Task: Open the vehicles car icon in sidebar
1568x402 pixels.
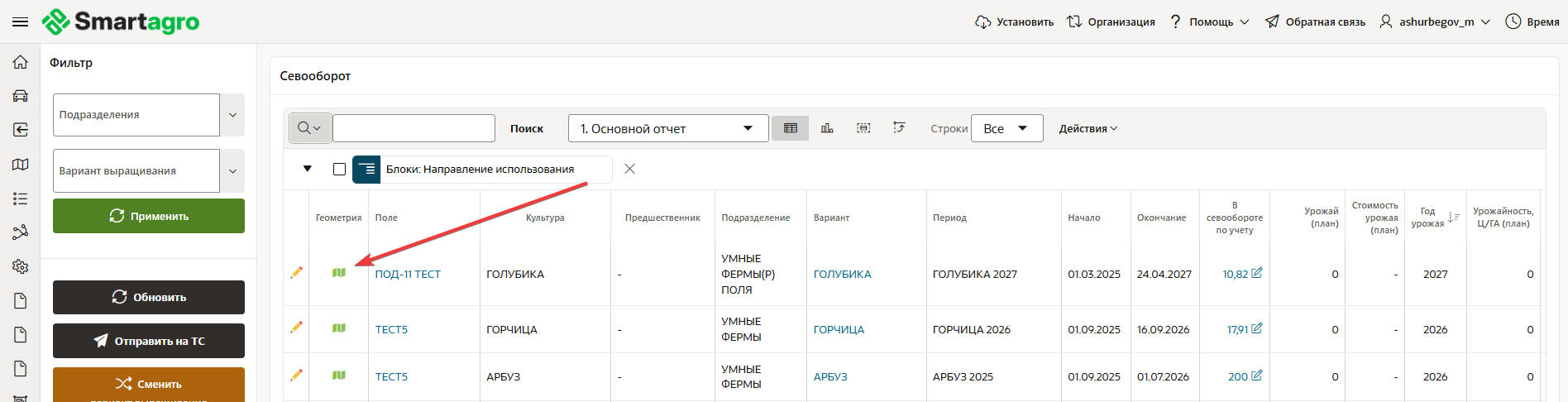Action: coord(21,96)
